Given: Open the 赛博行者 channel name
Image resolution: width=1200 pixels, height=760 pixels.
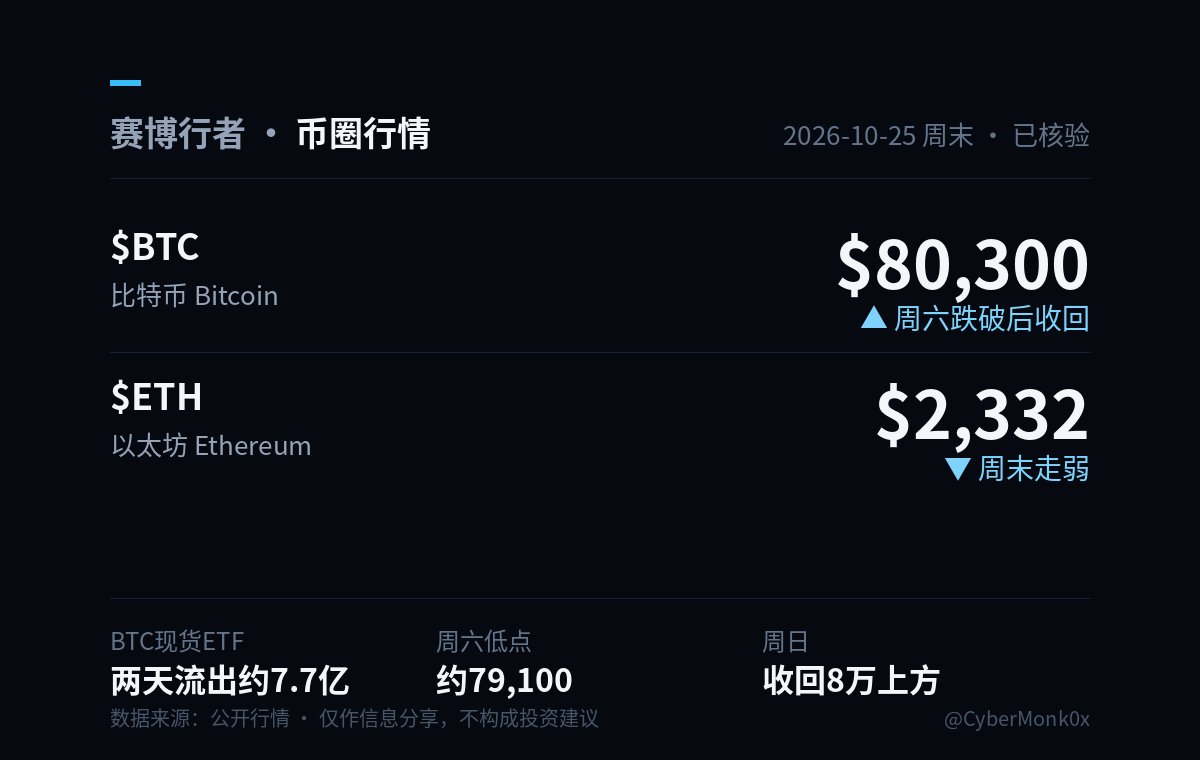Looking at the screenshot, I should point(177,133).
